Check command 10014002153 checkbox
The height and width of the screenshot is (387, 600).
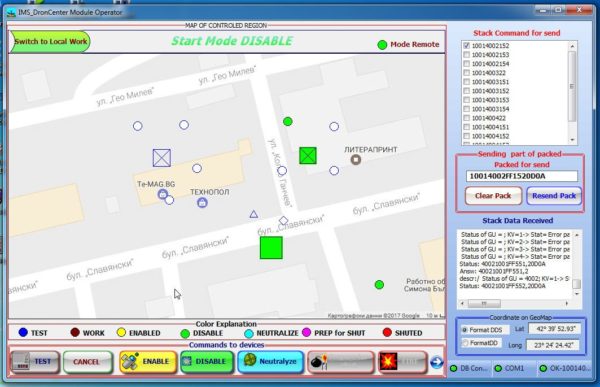click(x=466, y=55)
